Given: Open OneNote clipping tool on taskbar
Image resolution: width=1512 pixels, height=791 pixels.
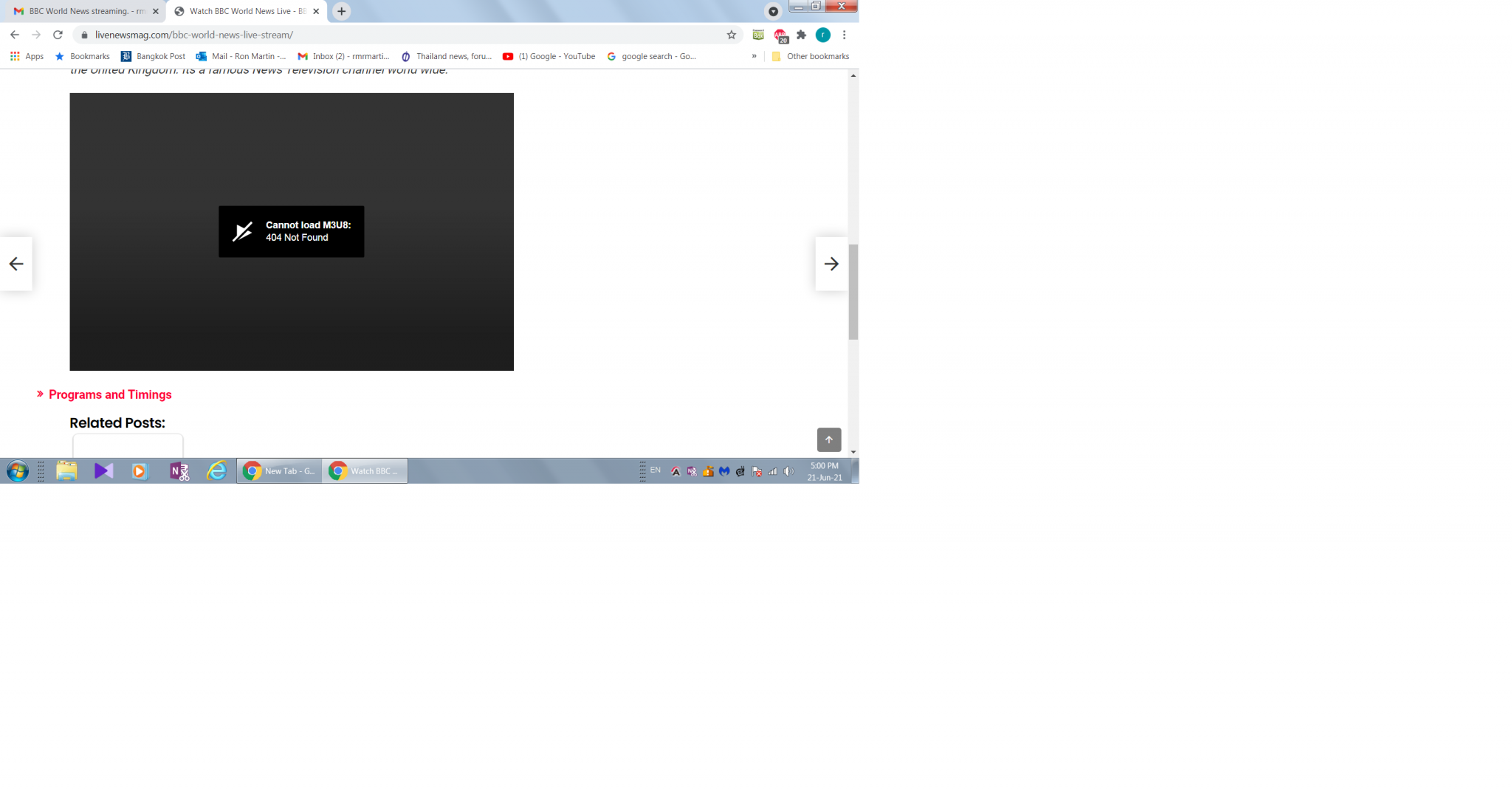Looking at the screenshot, I should pyautogui.click(x=179, y=470).
